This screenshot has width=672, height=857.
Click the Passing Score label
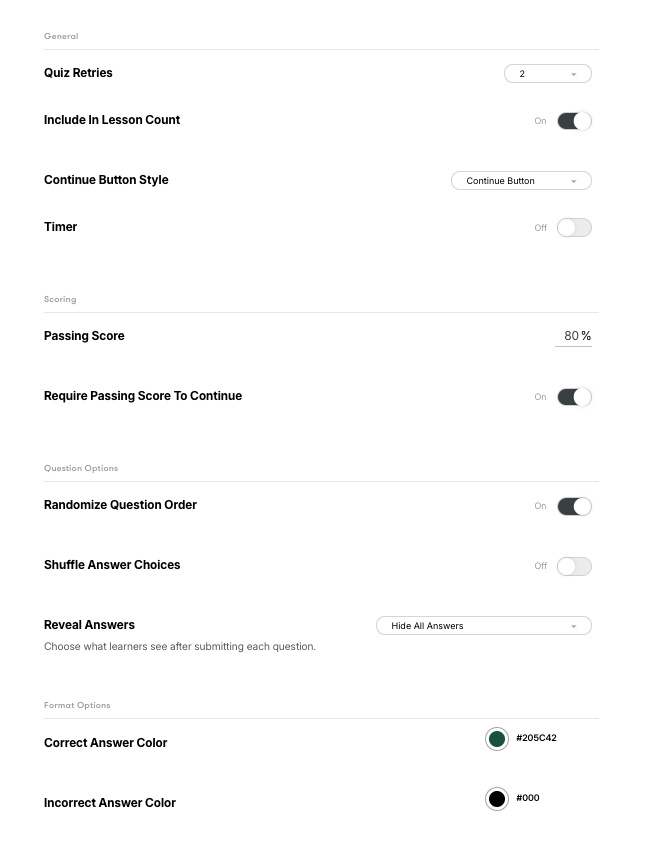[x=84, y=336]
